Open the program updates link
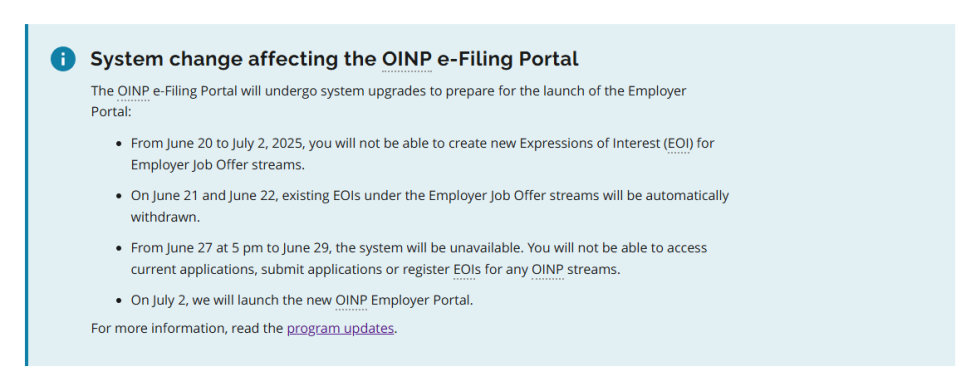Image resolution: width=966 pixels, height=386 pixels. 340,328
